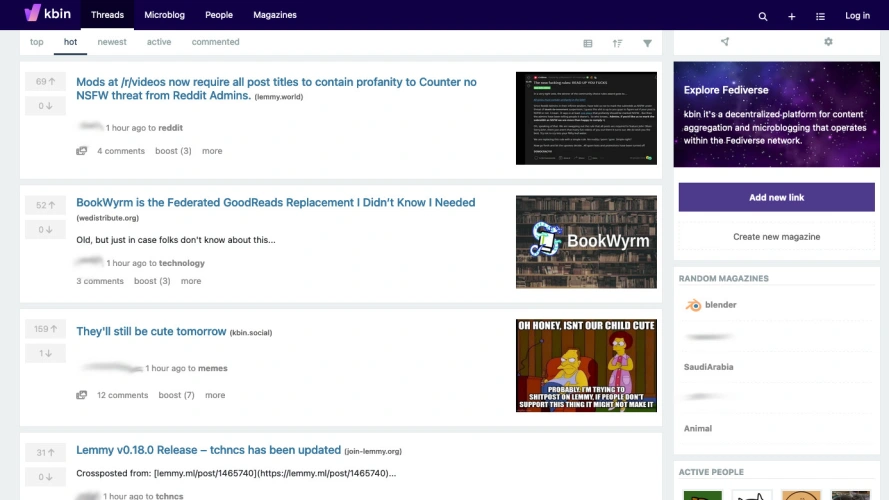The width and height of the screenshot is (889, 500).
Task: Open sidebar settings gear icon
Action: point(828,42)
